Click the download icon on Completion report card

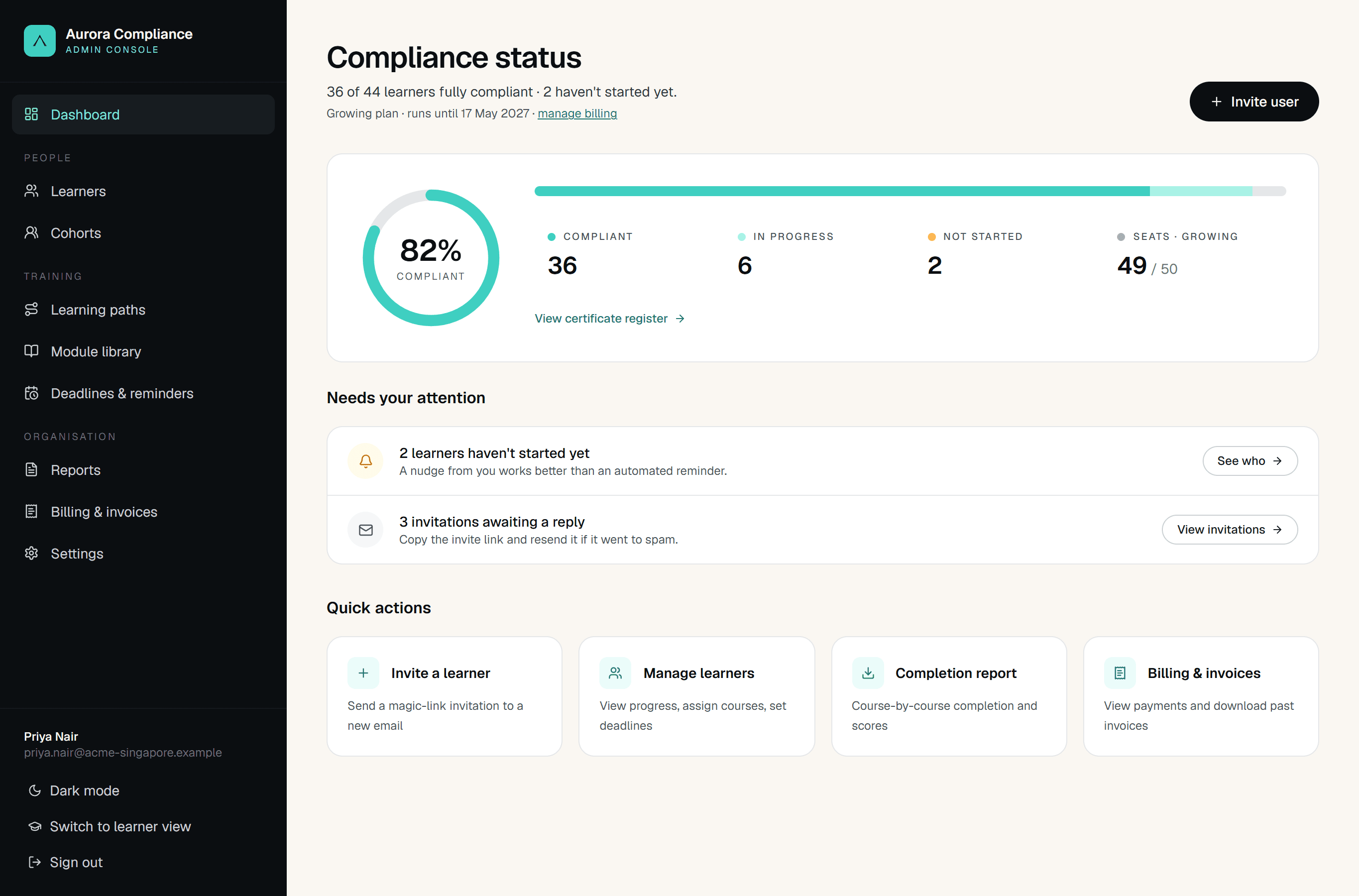coord(868,673)
